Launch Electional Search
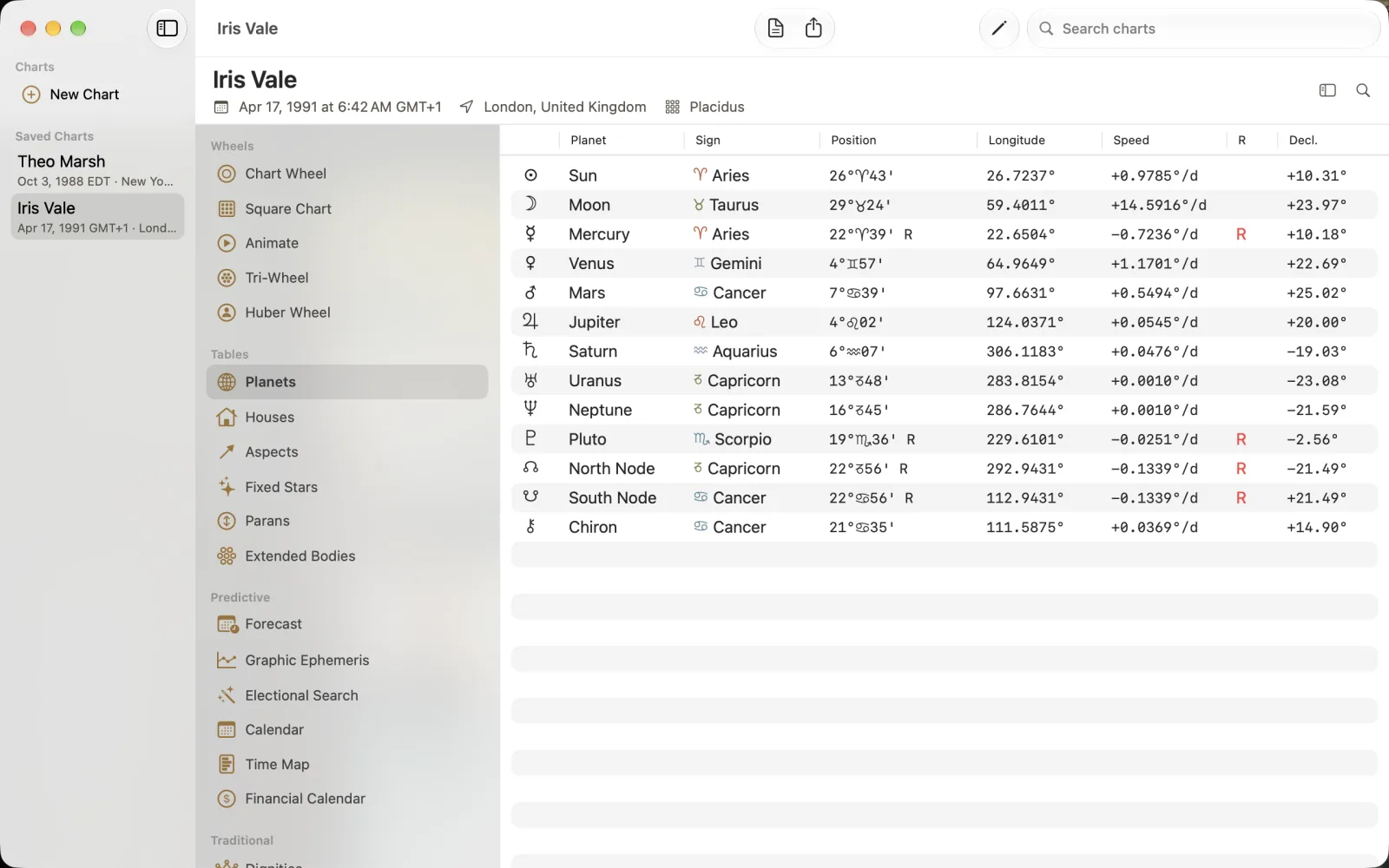Image resolution: width=1389 pixels, height=868 pixels. [347, 695]
